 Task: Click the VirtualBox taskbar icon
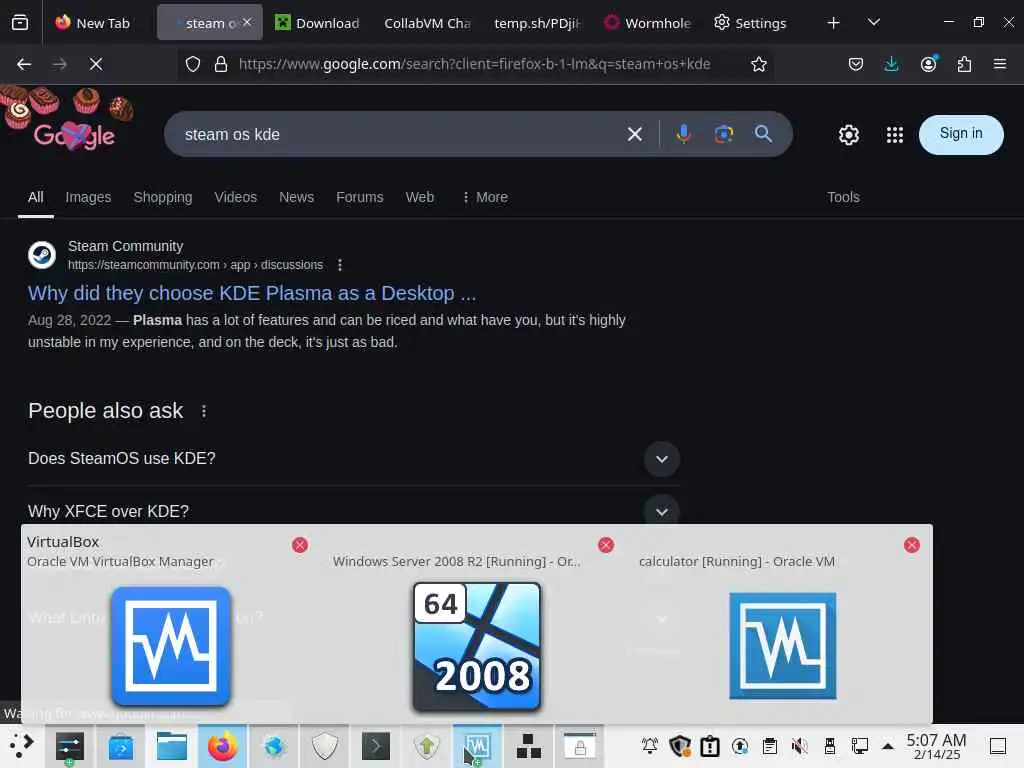[477, 746]
